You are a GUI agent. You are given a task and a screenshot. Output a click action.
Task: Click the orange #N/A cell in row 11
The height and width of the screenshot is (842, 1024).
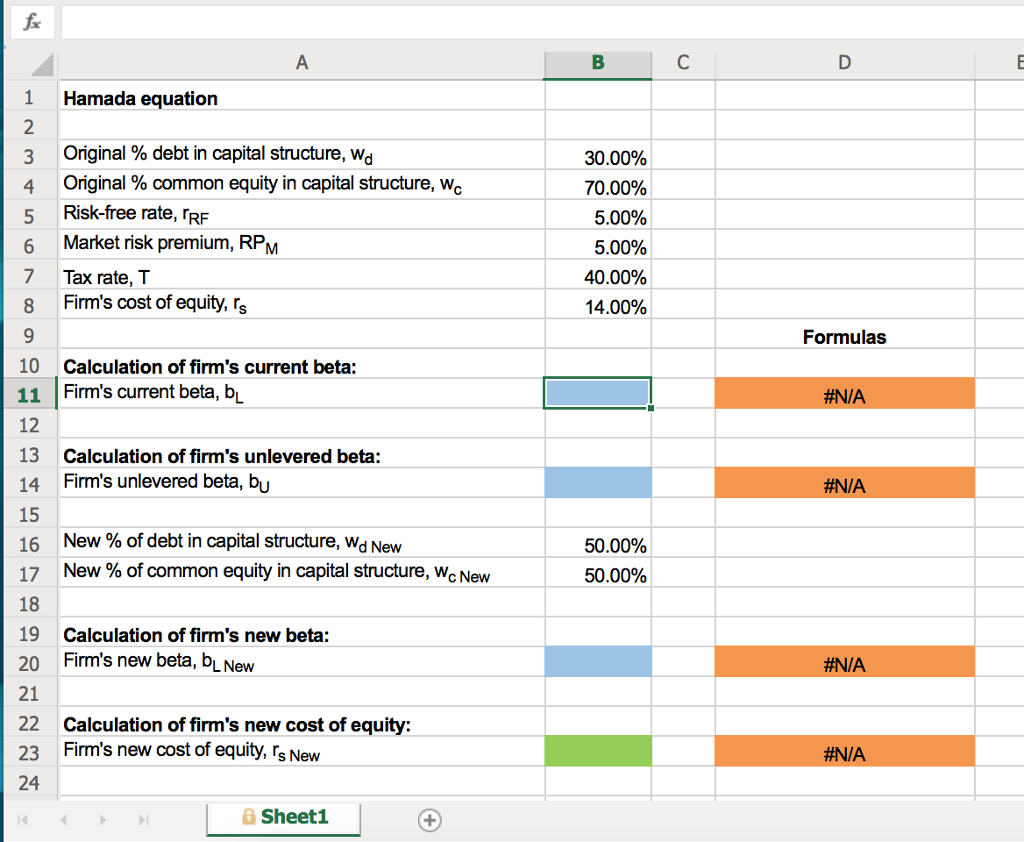pos(844,393)
